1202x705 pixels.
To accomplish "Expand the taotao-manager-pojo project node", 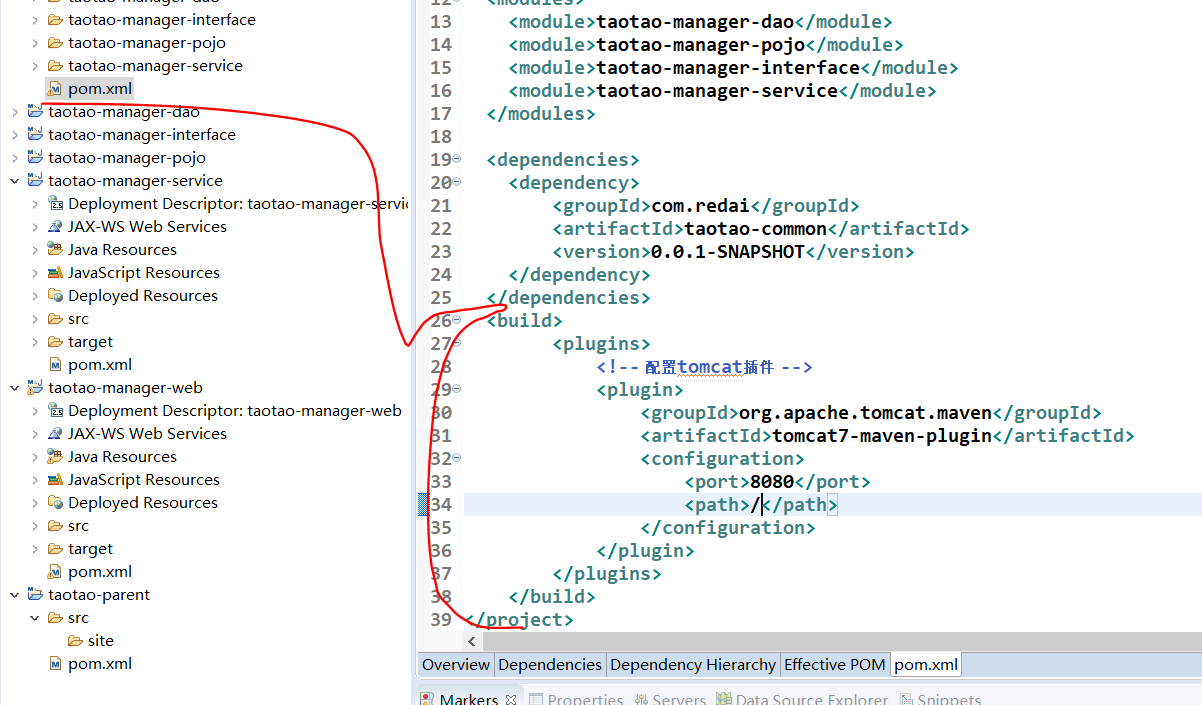I will click(x=14, y=158).
